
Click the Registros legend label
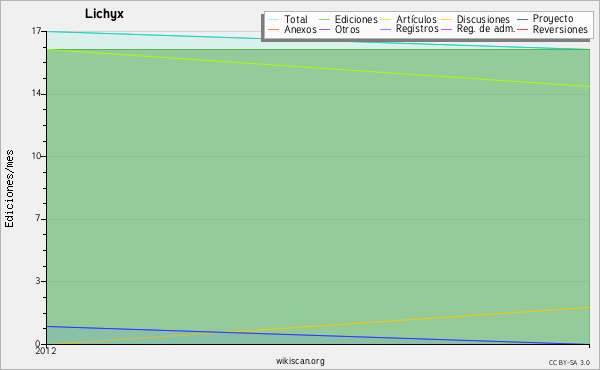coord(417,29)
